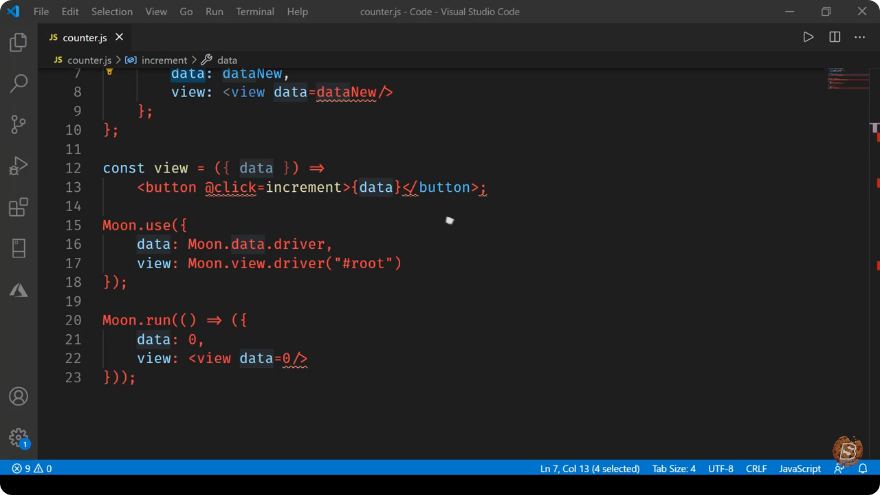Run the code with play button

(808, 37)
